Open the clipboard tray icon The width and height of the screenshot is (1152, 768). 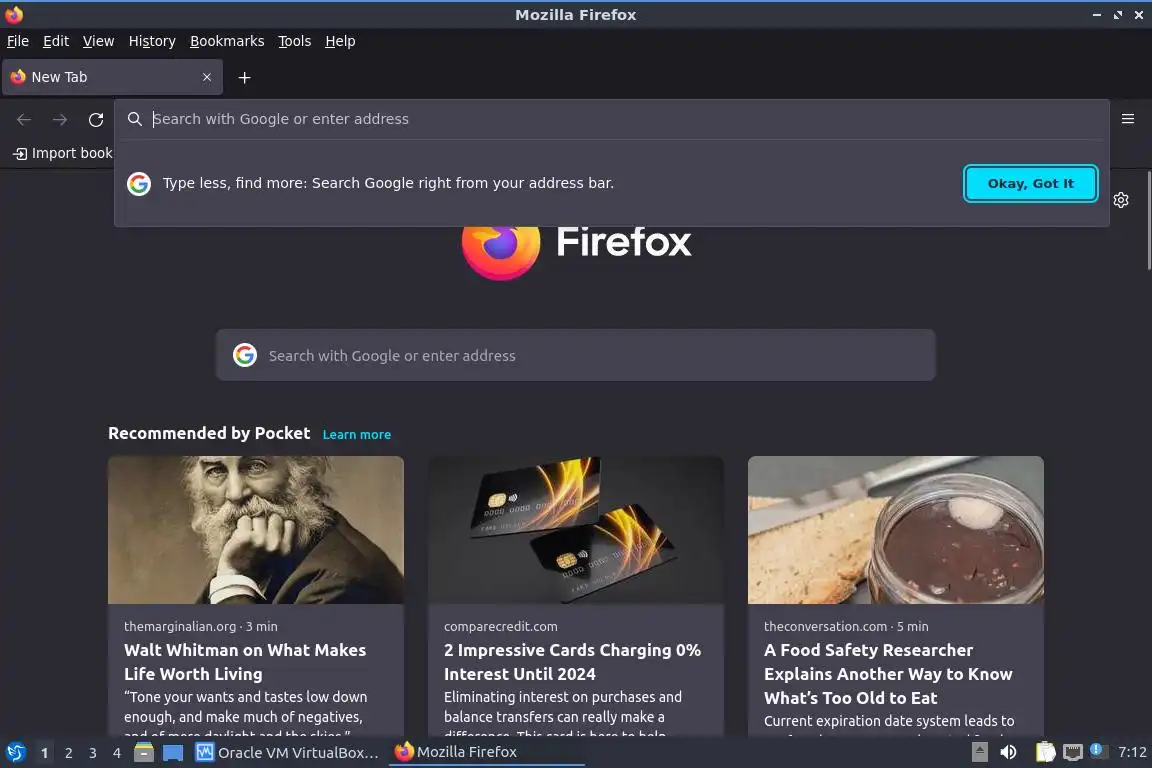click(x=1045, y=752)
